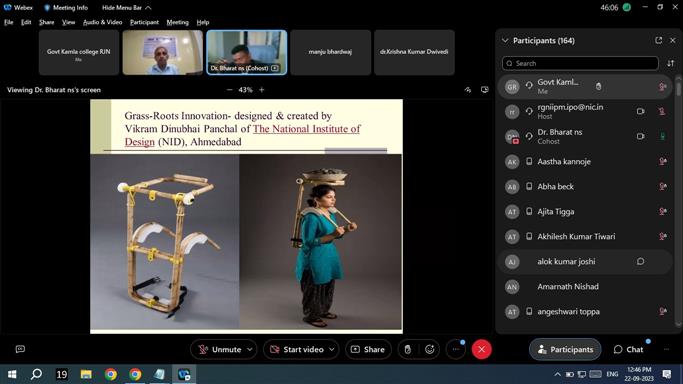
Task: Click connection status indicator beside timer
Action: click(627, 7)
